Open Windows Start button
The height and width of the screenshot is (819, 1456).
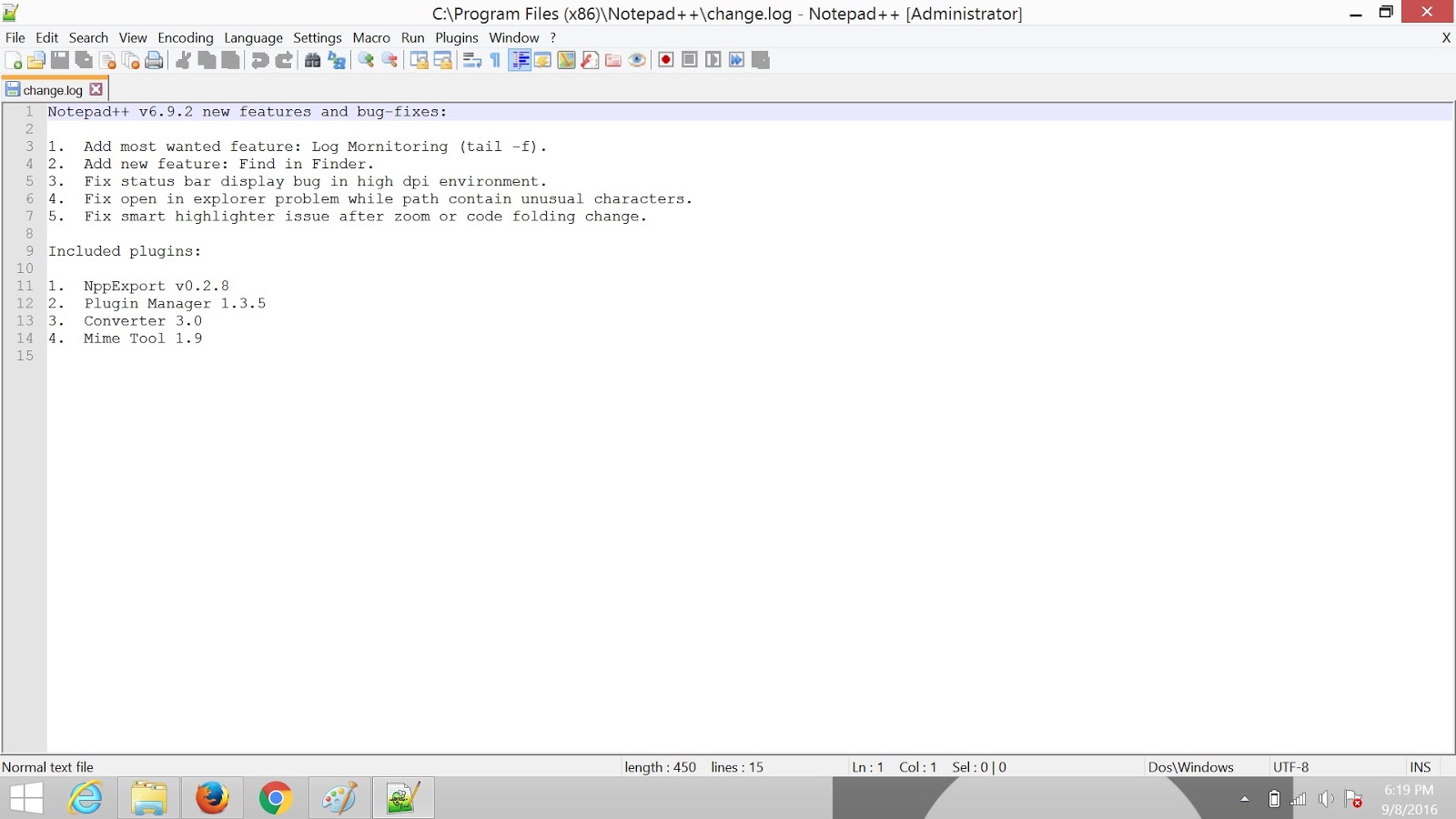tap(26, 798)
